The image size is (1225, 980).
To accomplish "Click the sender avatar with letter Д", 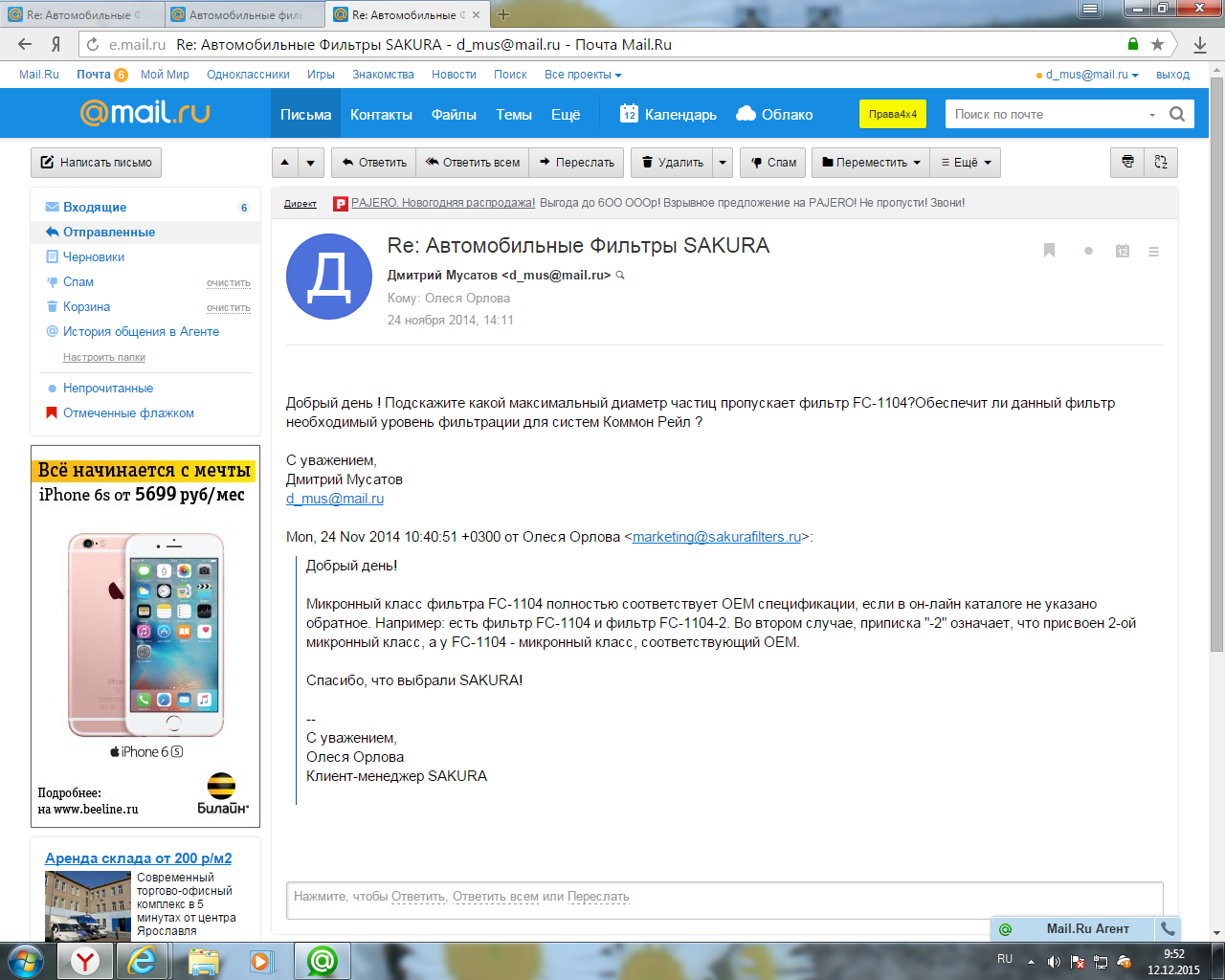I will tap(329, 277).
